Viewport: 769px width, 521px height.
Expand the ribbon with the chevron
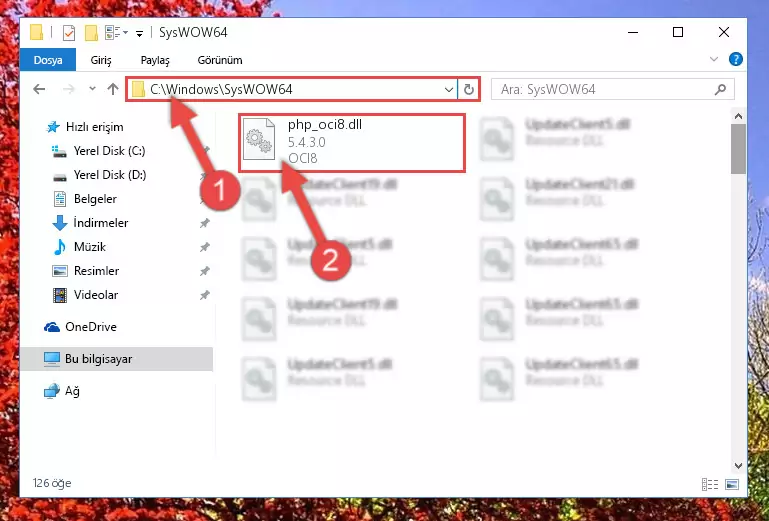[x=714, y=59]
